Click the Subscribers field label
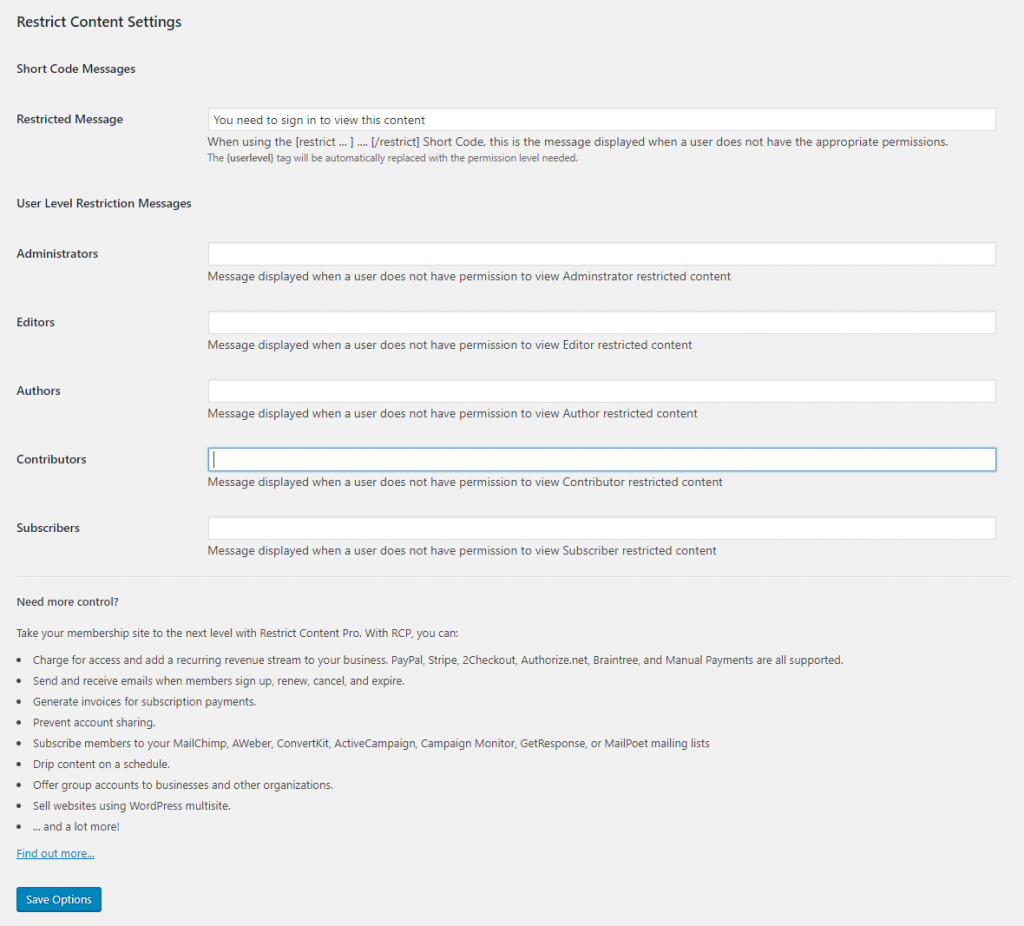The height and width of the screenshot is (926, 1024). [48, 527]
